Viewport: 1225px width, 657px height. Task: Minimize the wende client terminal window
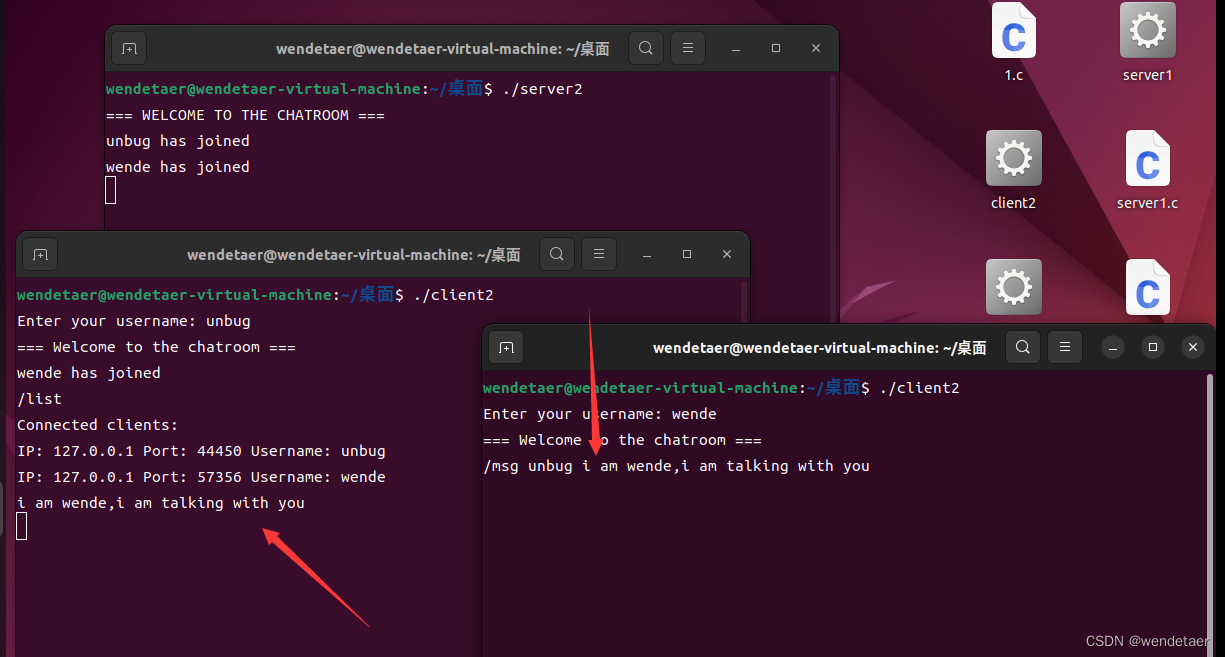(x=1113, y=347)
